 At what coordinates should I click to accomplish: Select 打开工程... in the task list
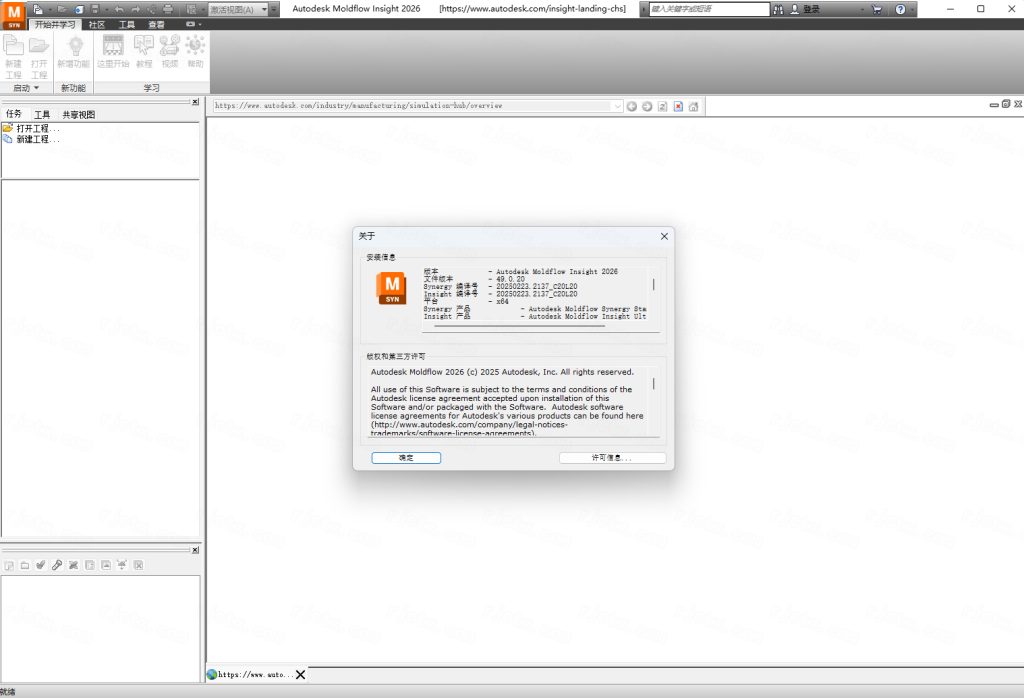tap(38, 128)
